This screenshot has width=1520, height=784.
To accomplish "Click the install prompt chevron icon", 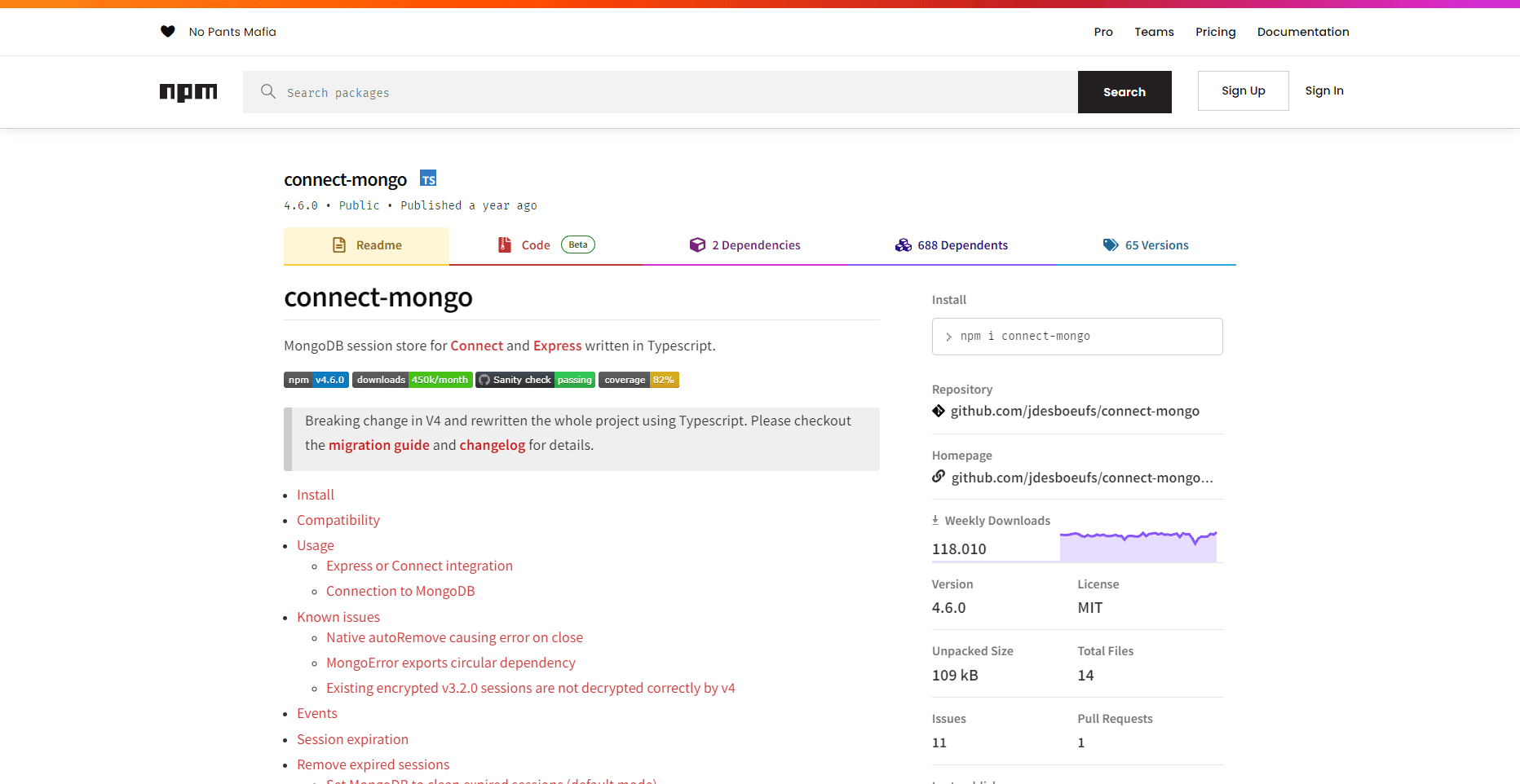I will [x=948, y=337].
